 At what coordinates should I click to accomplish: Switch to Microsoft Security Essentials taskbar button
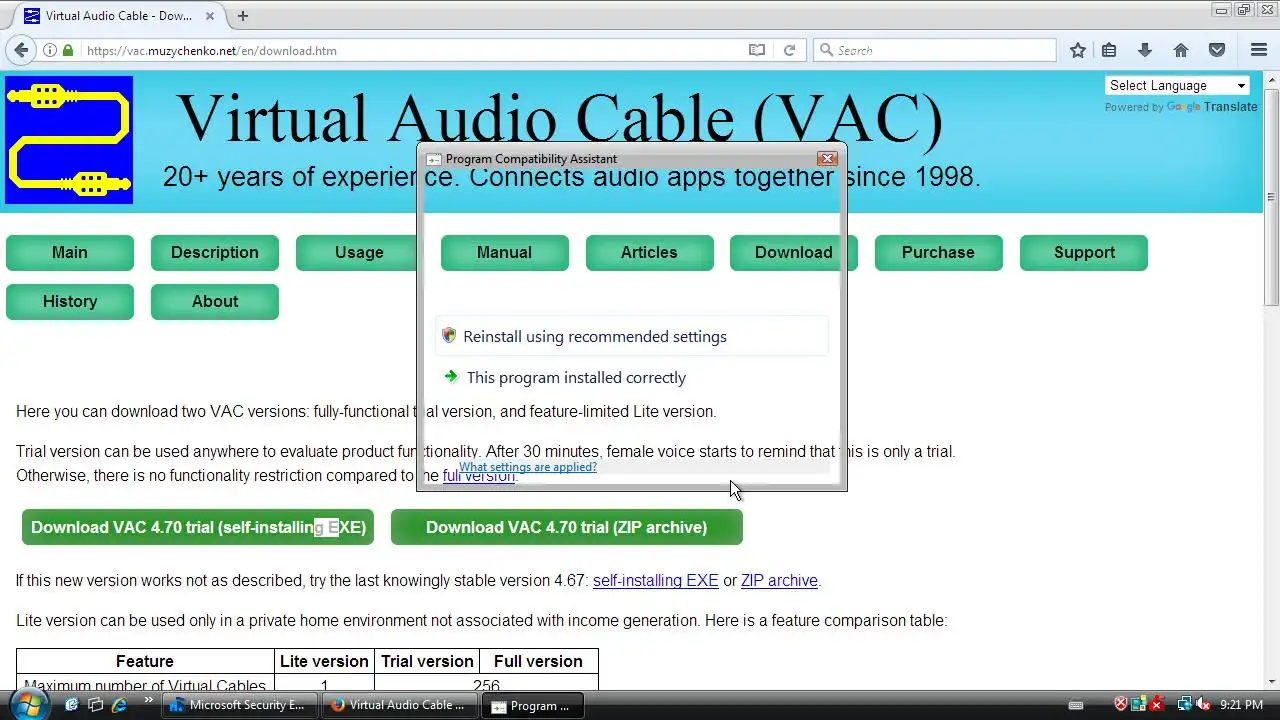[x=241, y=705]
